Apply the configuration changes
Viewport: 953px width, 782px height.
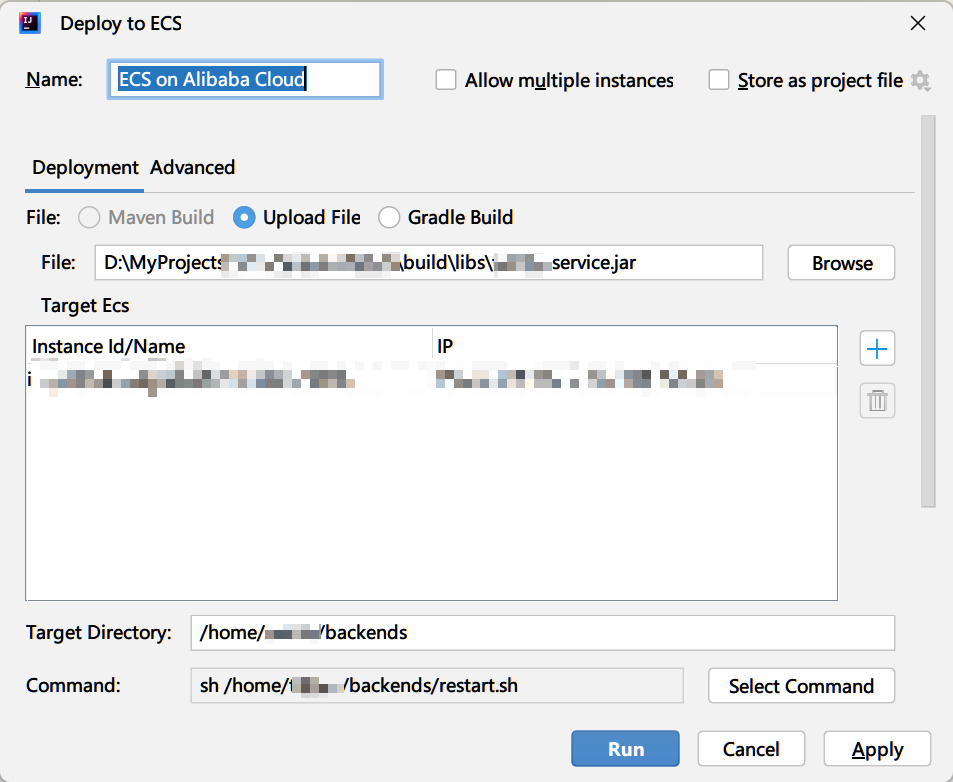tap(877, 749)
